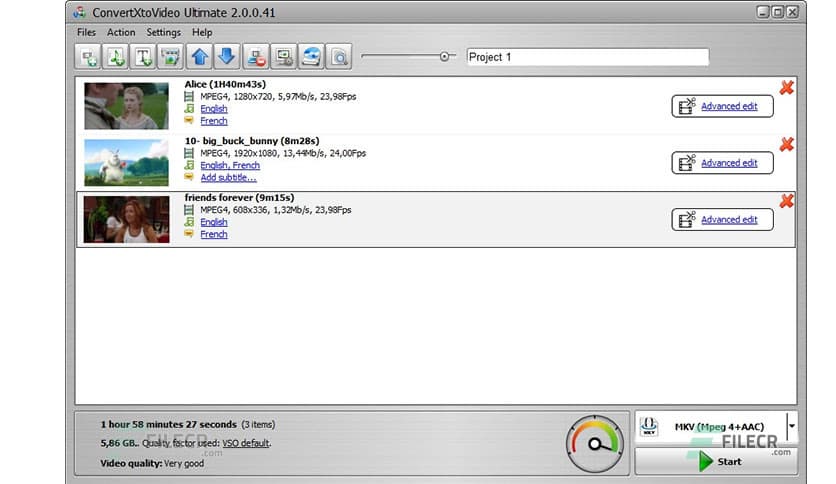Click the quality gauge dial

point(594,443)
